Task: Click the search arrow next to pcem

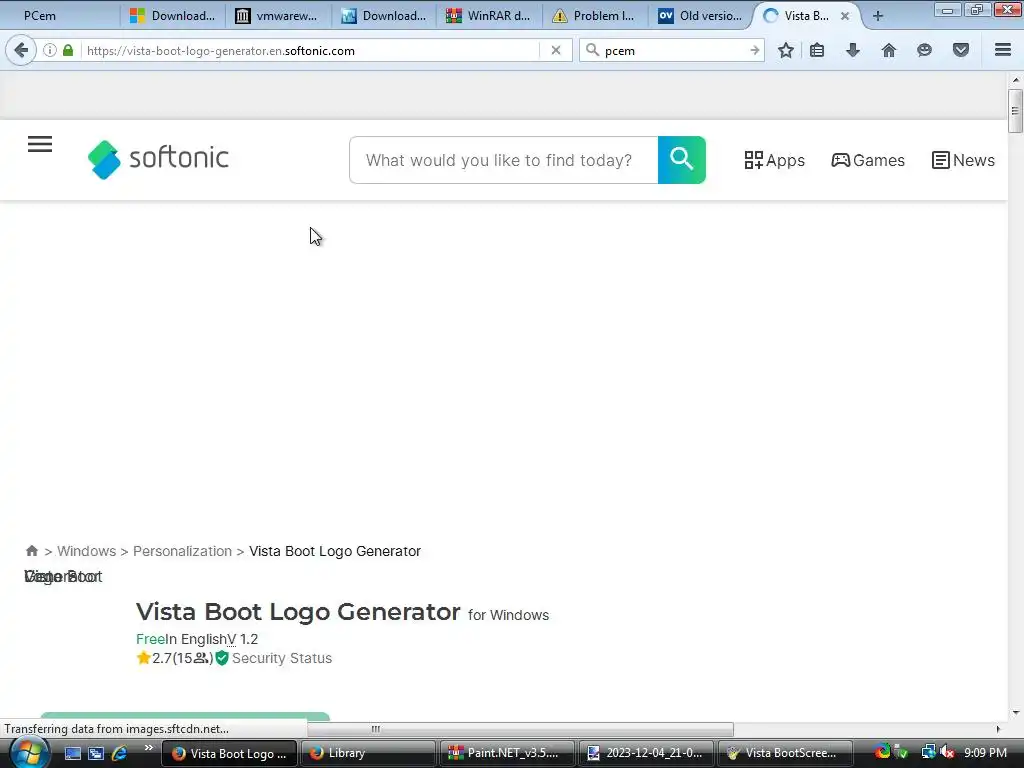Action: point(754,50)
